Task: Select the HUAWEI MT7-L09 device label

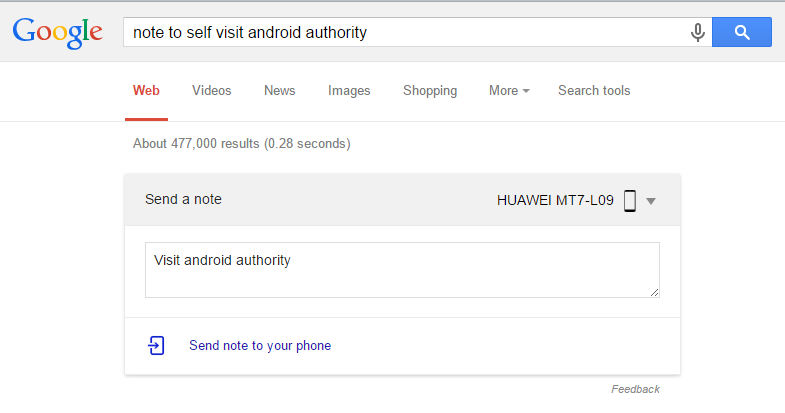Action: coord(555,200)
